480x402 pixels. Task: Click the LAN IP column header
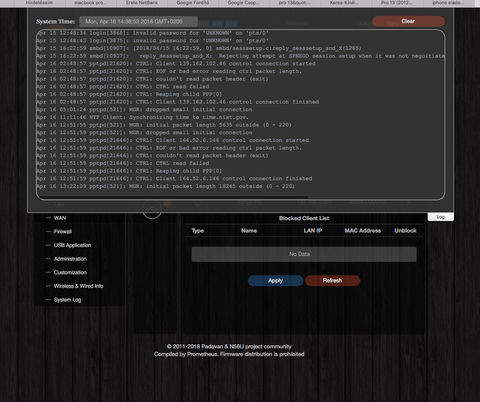click(x=313, y=231)
